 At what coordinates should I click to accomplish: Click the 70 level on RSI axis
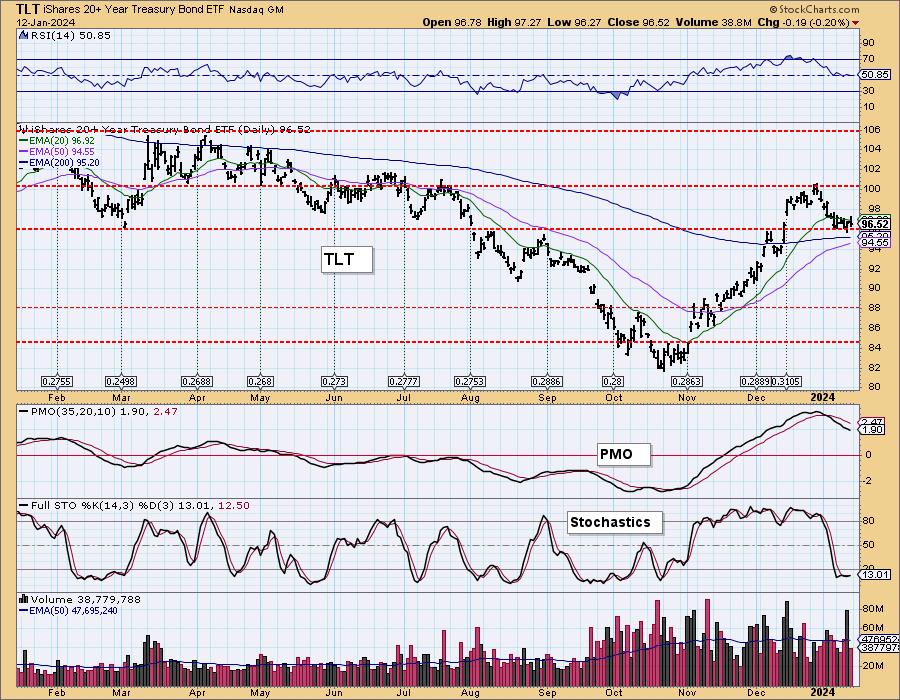868,59
